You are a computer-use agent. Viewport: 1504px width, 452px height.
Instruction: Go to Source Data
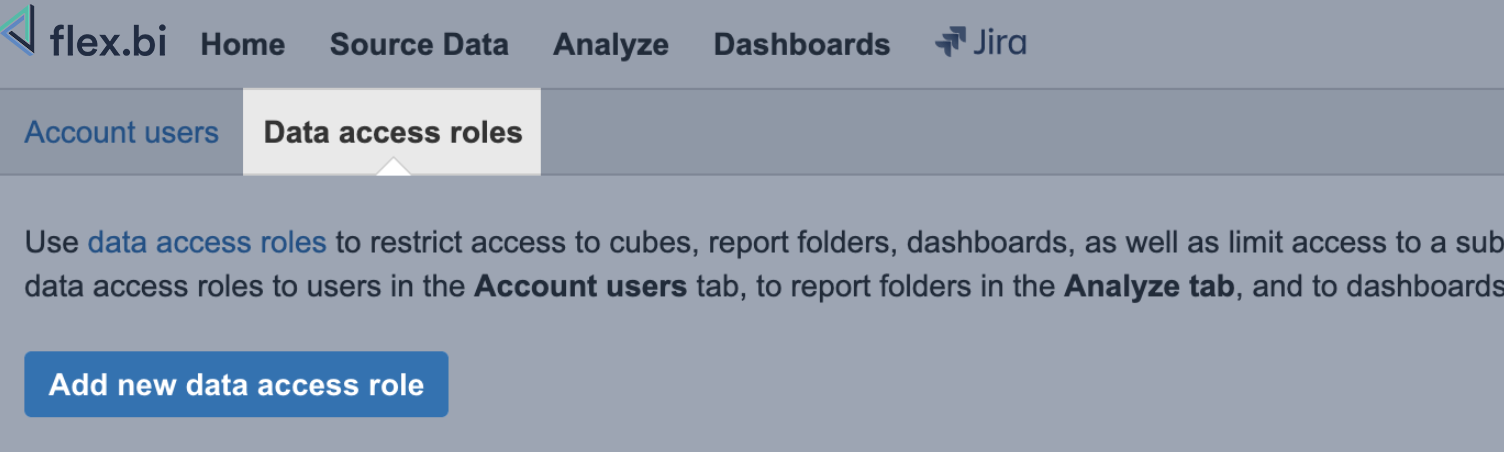[x=419, y=45]
